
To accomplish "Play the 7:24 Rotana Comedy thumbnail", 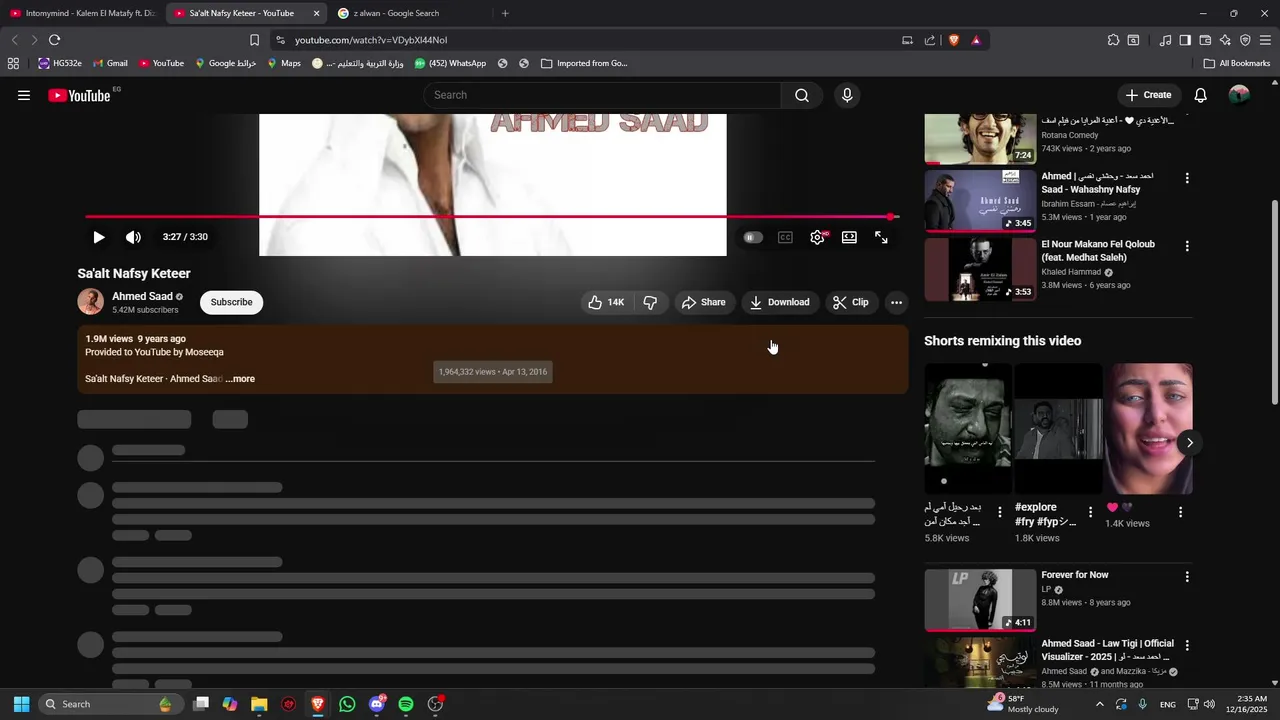I will click(980, 138).
